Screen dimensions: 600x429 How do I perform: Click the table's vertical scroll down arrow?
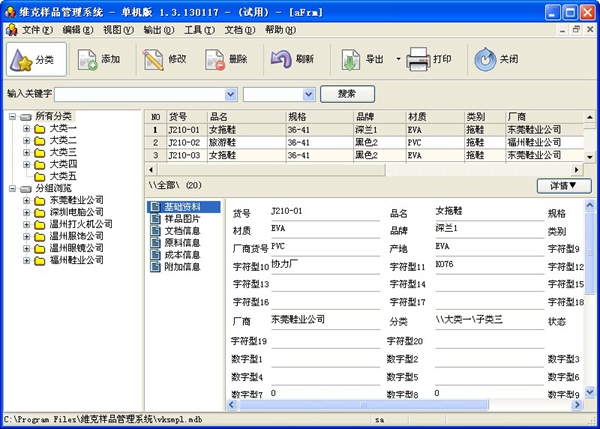coord(589,157)
